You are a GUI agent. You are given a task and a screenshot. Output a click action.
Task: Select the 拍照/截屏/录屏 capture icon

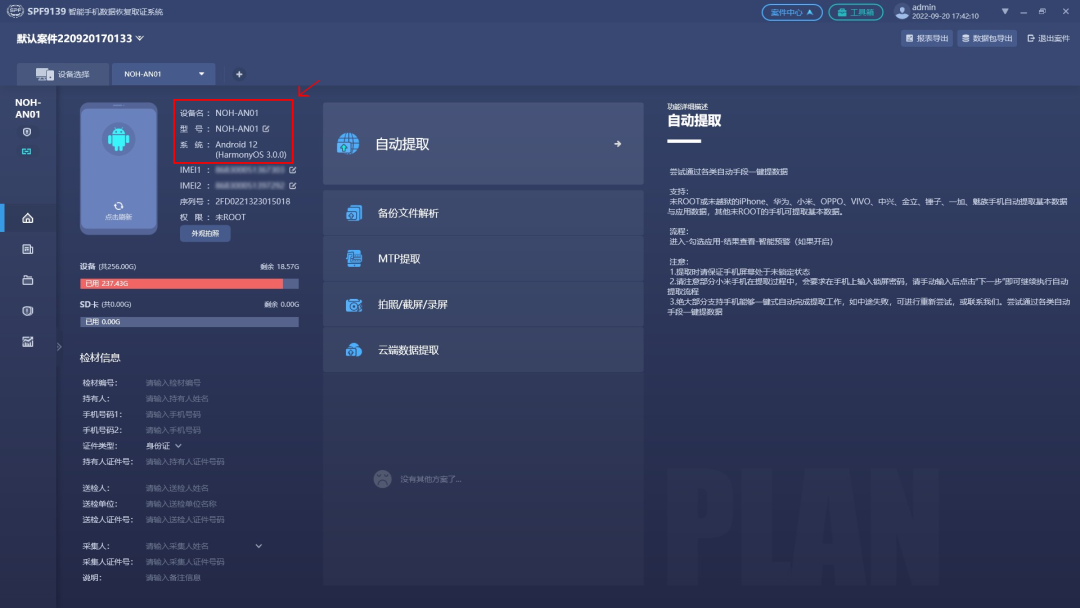[x=354, y=304]
